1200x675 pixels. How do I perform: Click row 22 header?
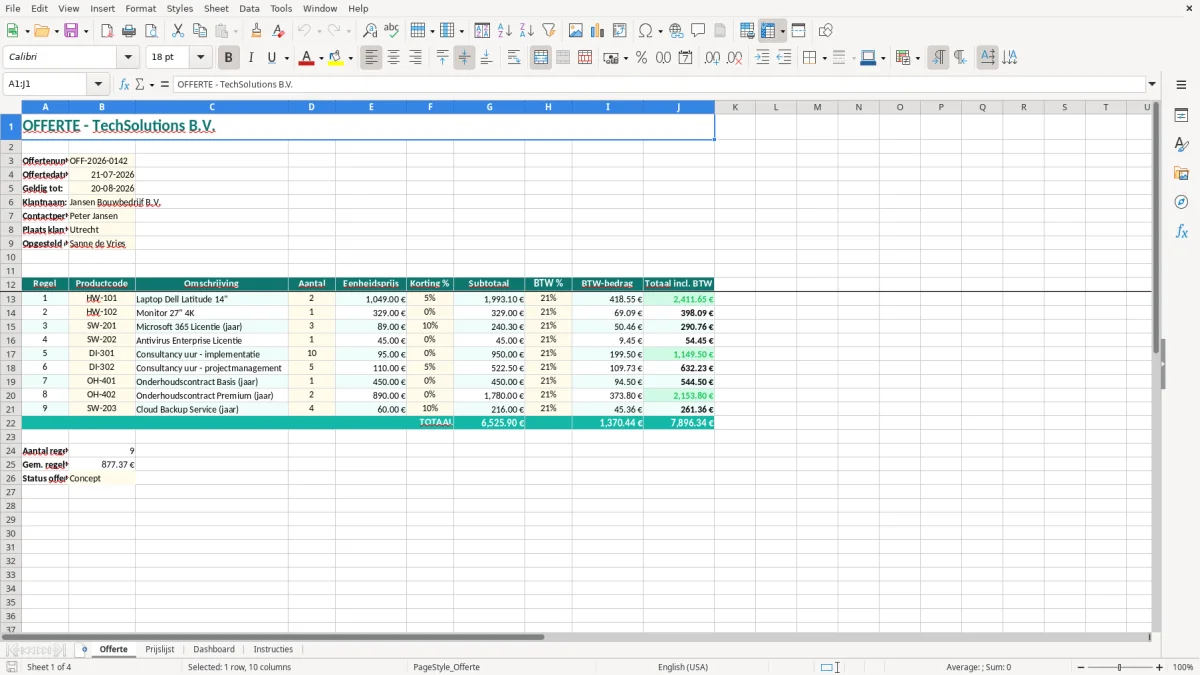(10, 423)
